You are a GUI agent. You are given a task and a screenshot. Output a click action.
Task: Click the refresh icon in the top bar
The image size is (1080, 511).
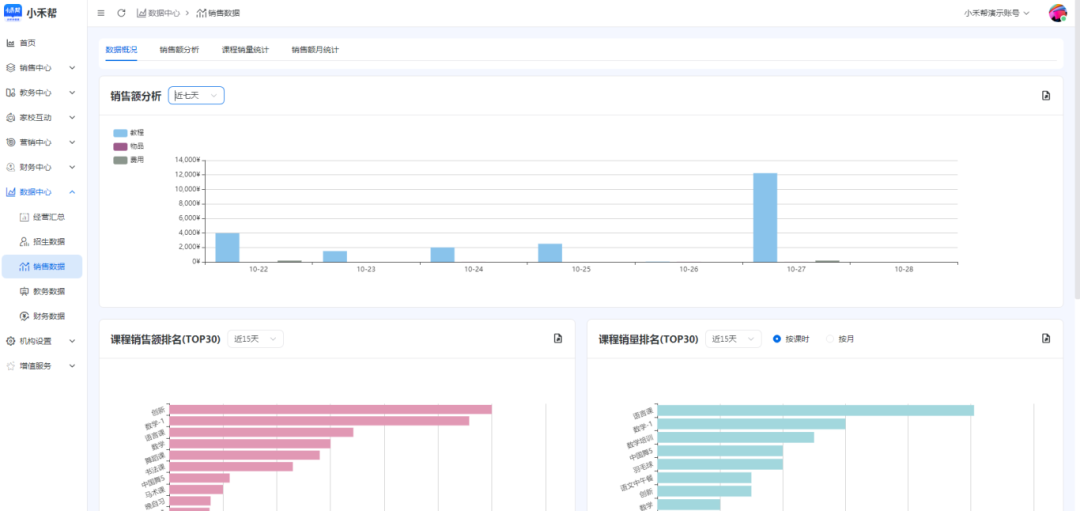point(121,13)
